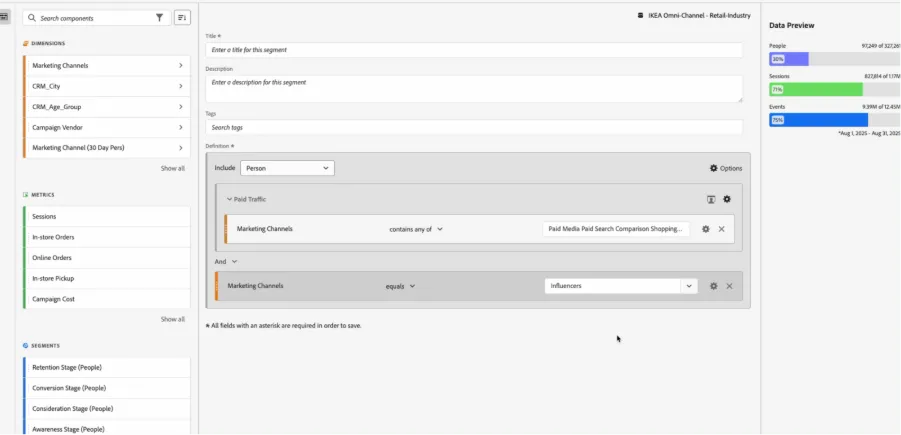Screen dimensions: 901x435
Task: Expand Marketing Channel (30 Day Pers) chevron
Action: click(180, 148)
